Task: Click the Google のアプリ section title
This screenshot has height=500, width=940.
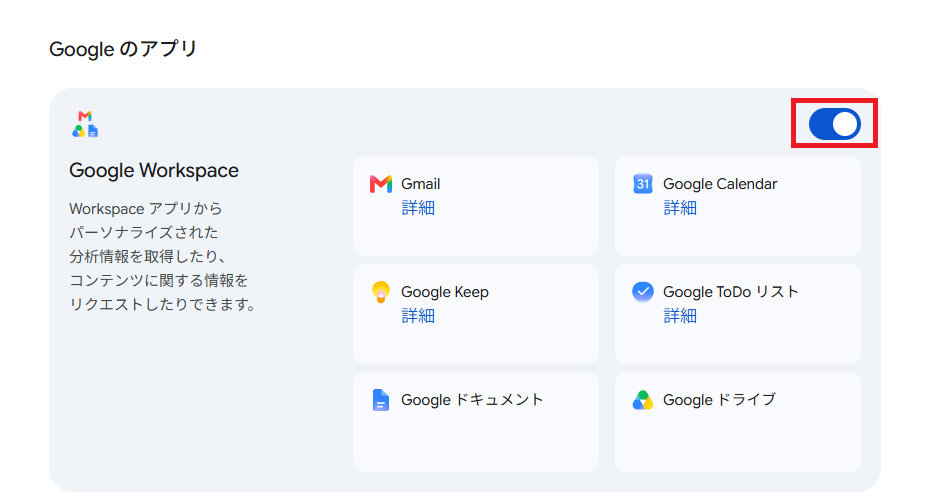Action: [x=123, y=49]
